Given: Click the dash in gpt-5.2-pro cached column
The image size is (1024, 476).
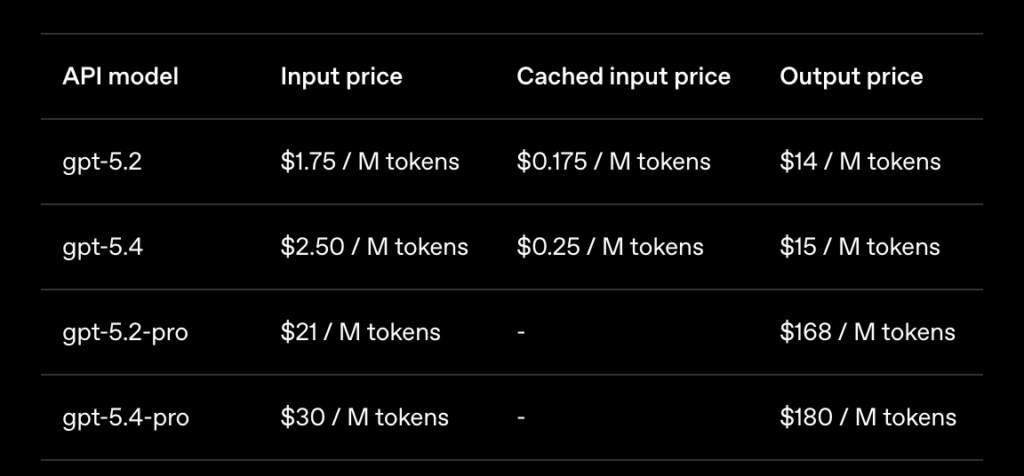Looking at the screenshot, I should pos(521,332).
